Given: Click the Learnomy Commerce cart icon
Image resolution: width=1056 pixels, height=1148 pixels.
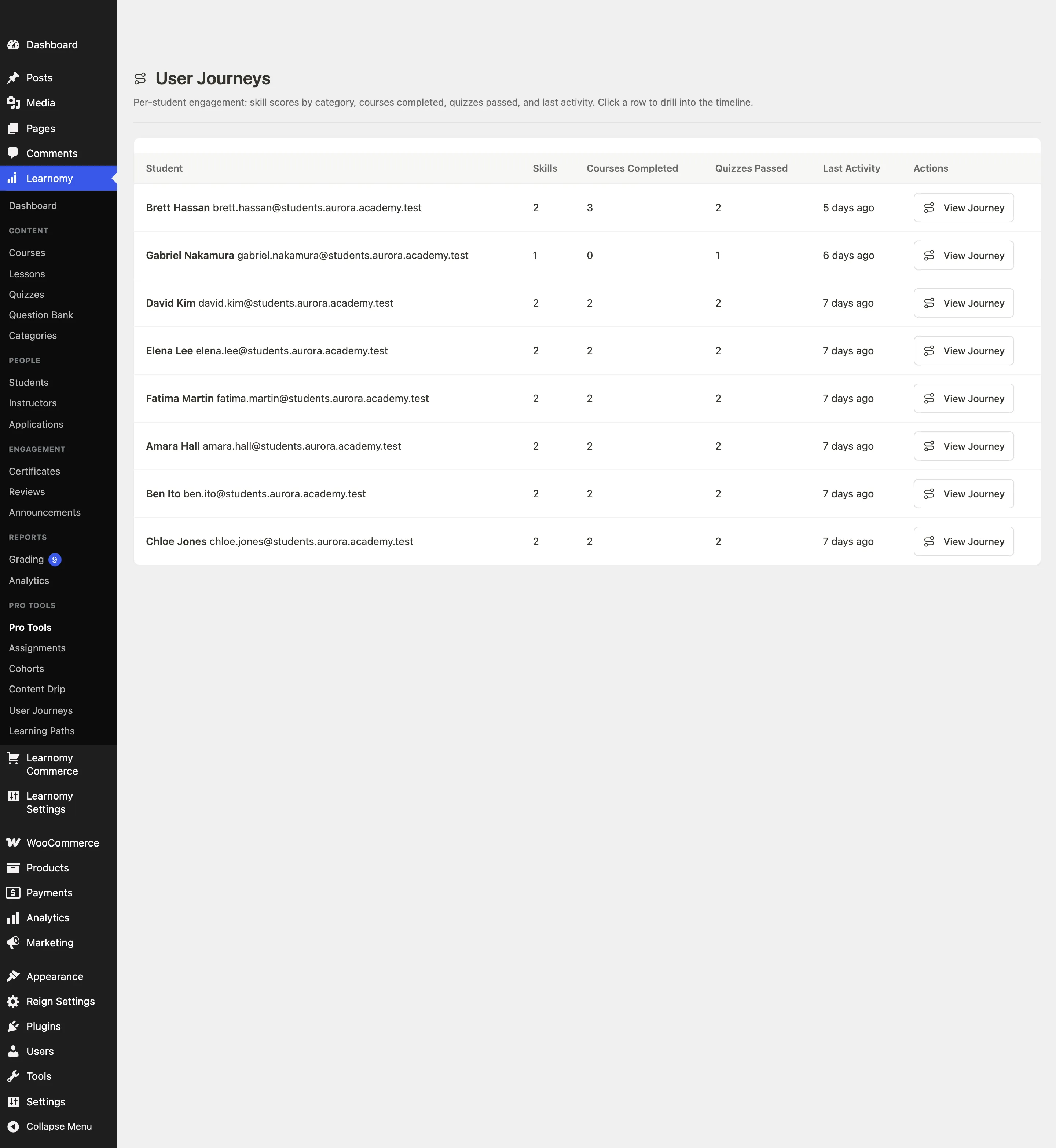Looking at the screenshot, I should 13,758.
